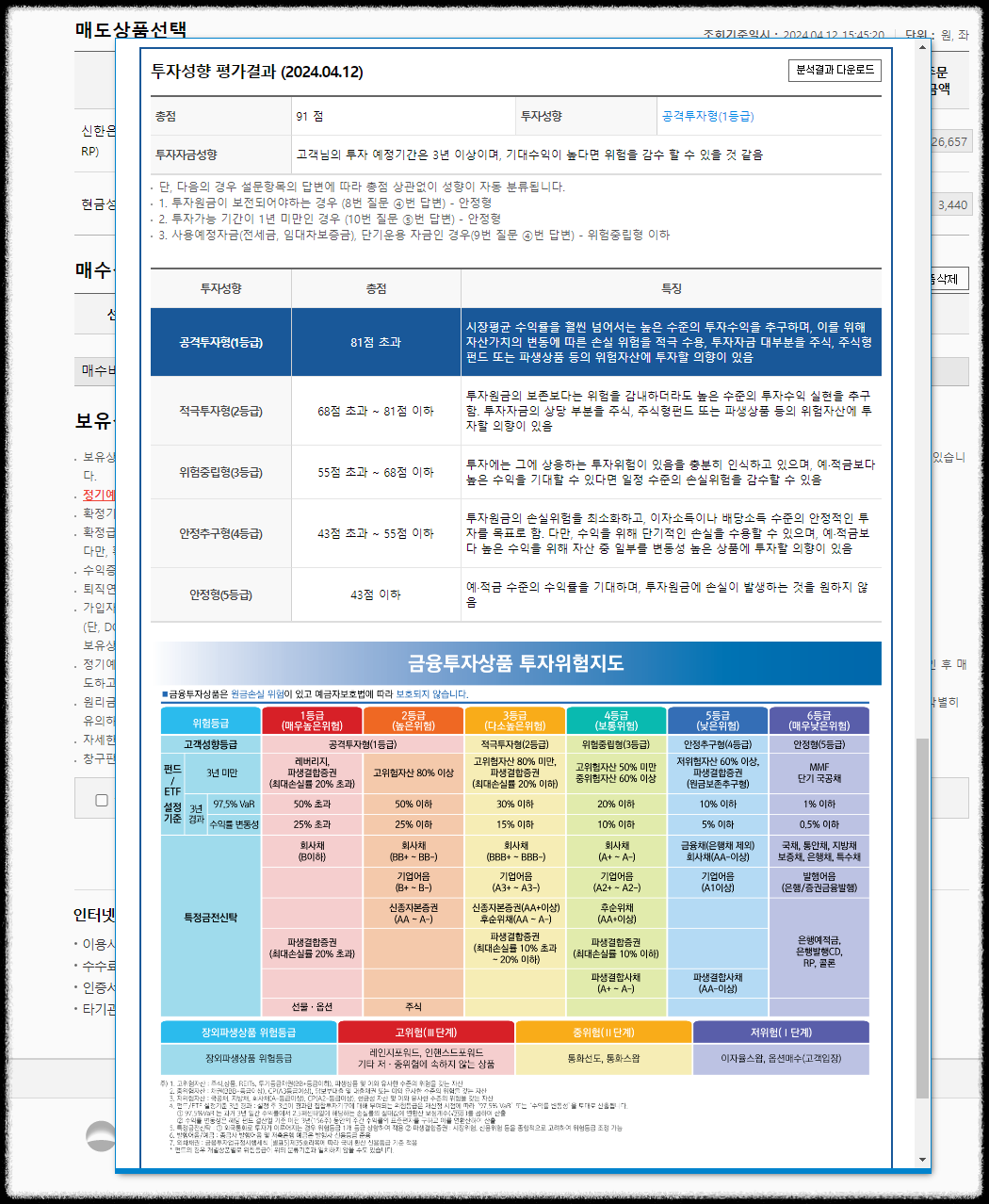Click the orange 중위험(II단계) header
The height and width of the screenshot is (1204, 989).
tap(604, 1033)
